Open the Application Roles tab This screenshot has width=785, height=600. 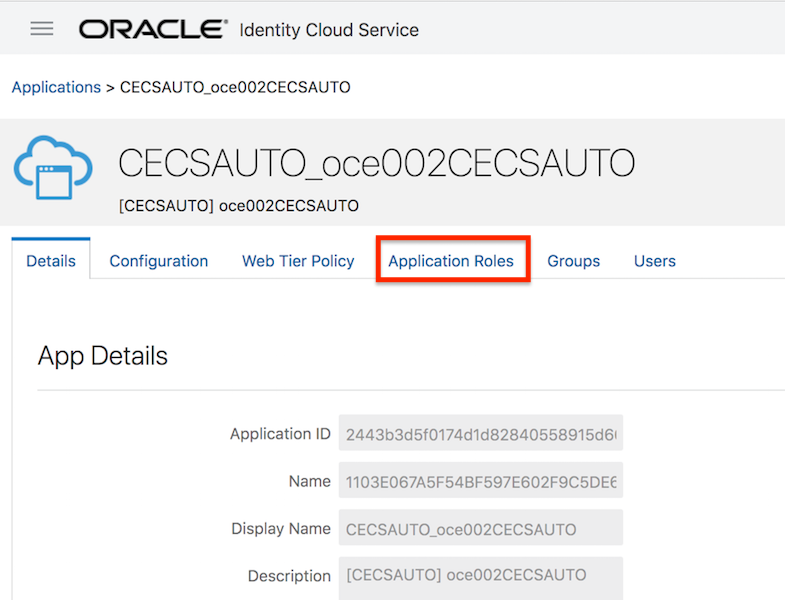pos(451,261)
